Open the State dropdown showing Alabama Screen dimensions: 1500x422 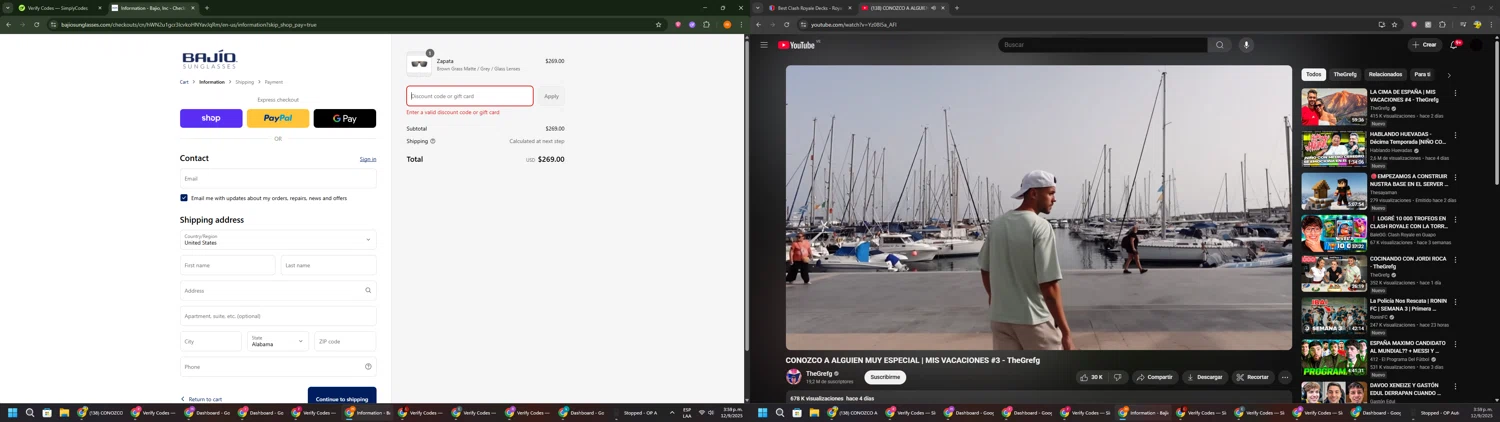[277, 341]
